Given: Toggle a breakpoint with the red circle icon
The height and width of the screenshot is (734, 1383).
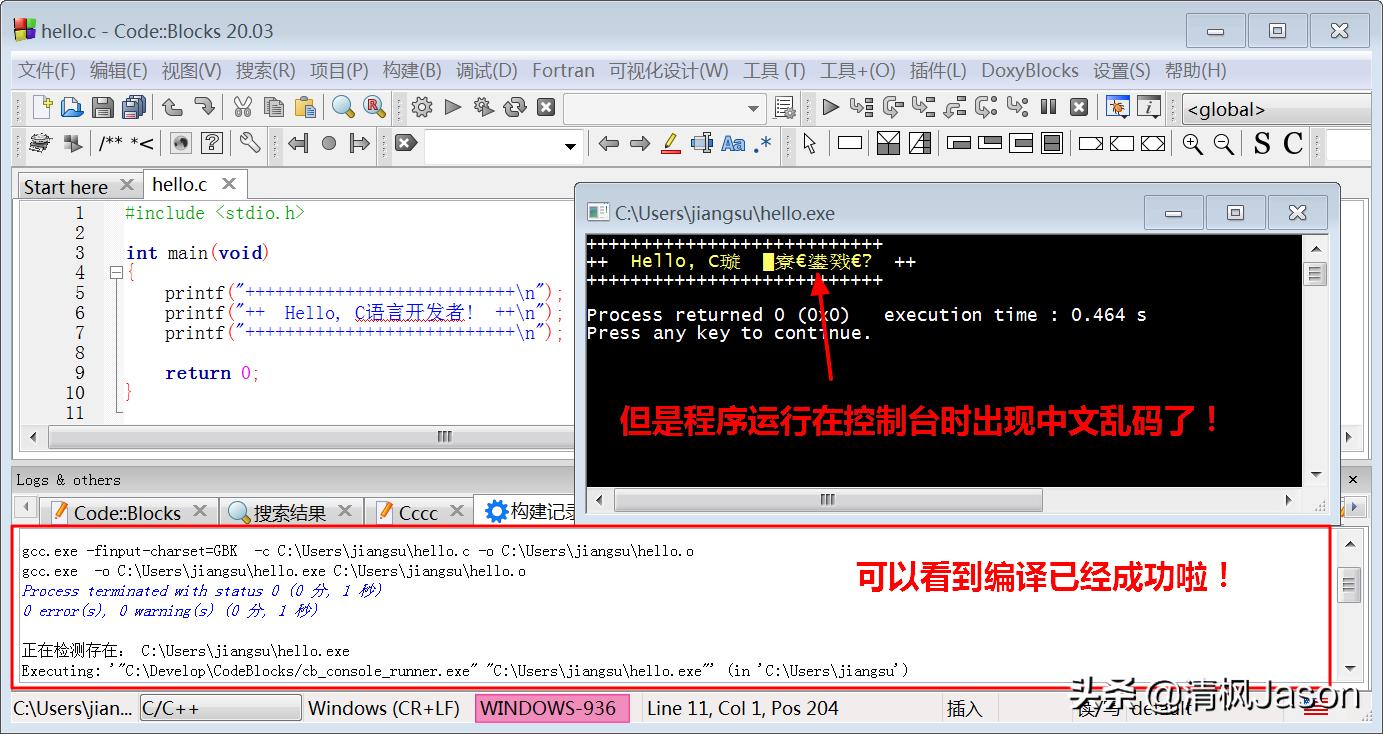Looking at the screenshot, I should 330,143.
